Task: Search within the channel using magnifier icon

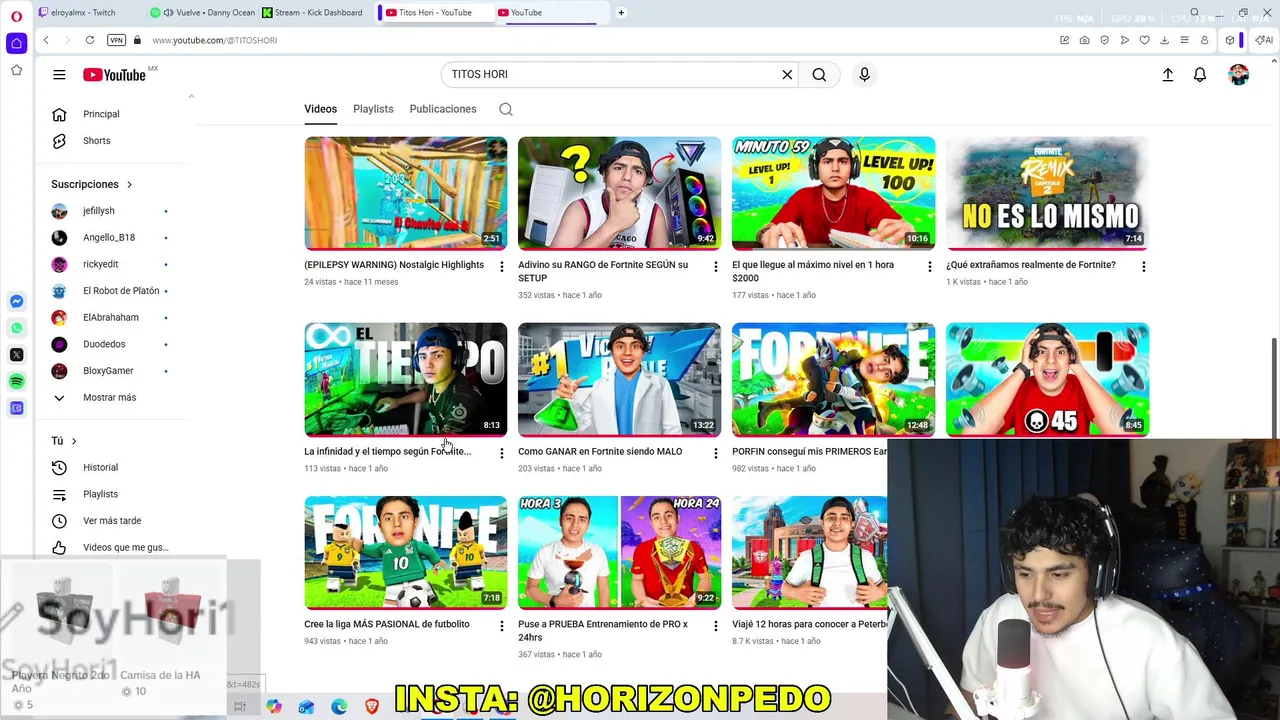Action: click(x=506, y=110)
